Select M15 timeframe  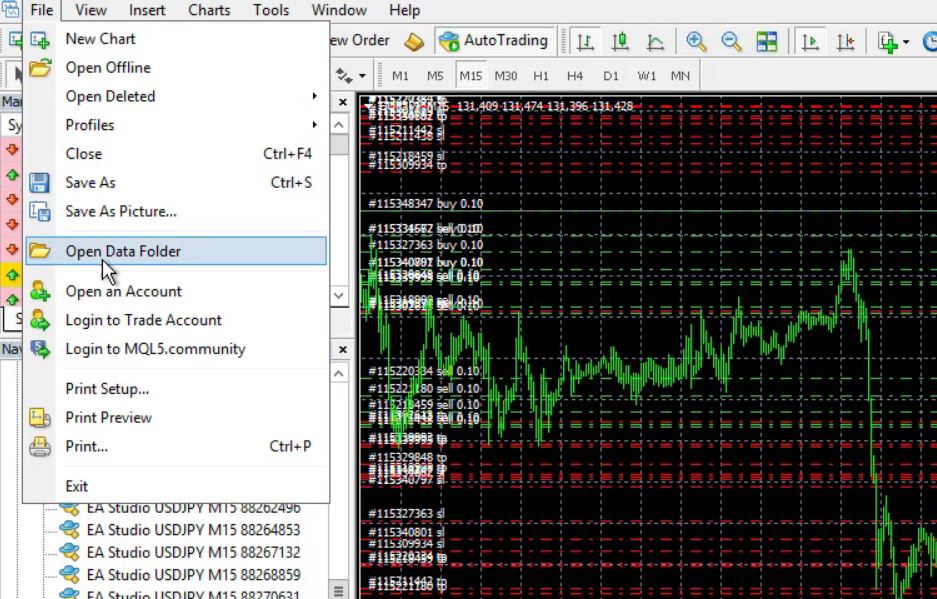(470, 76)
